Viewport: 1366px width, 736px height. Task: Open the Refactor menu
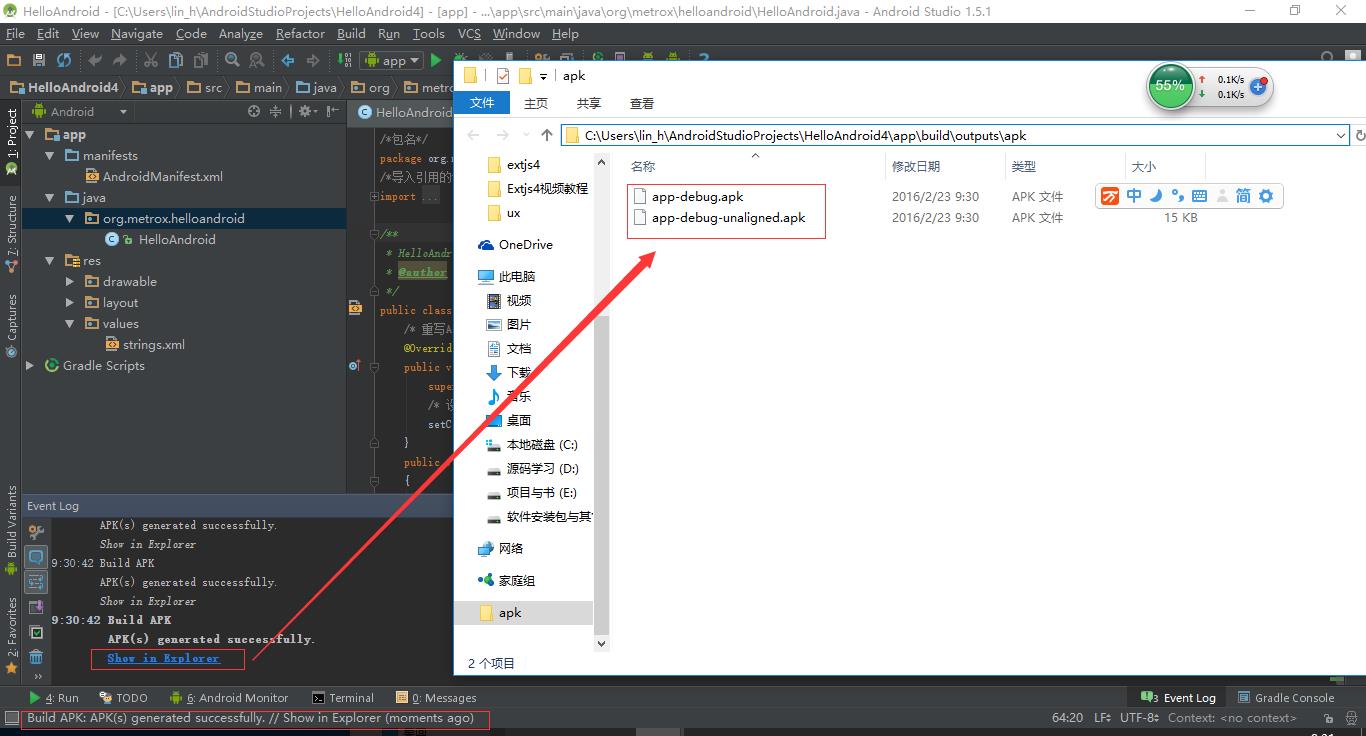pos(300,34)
